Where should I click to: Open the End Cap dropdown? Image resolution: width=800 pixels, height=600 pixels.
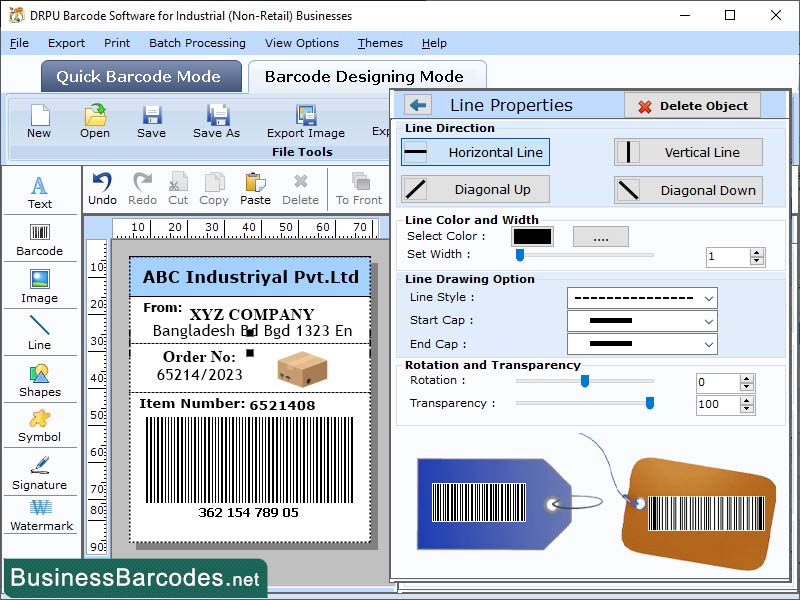point(709,344)
